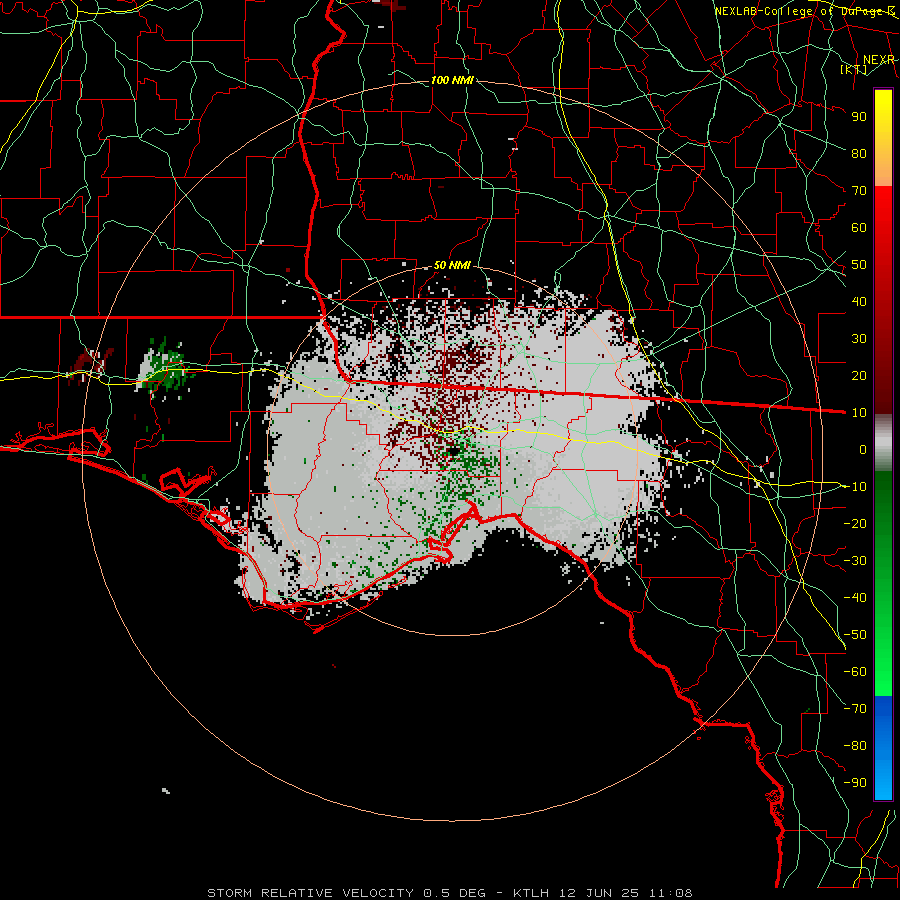The image size is (900, 900).
Task: Click the 40 value on the velocity scale
Action: pos(859,302)
